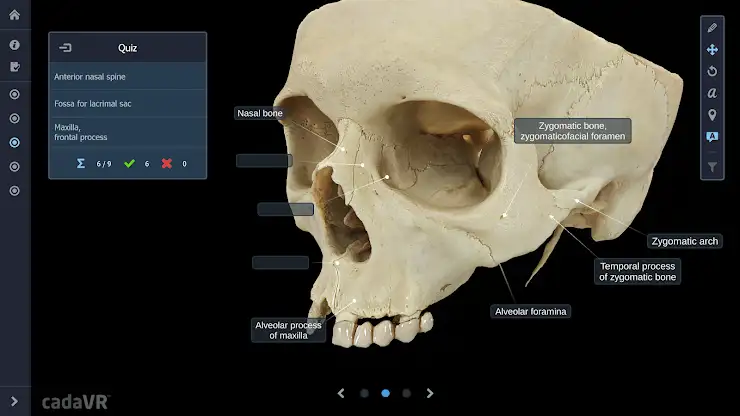This screenshot has width=740, height=416.
Task: Open the info icon in sidebar
Action: [x=15, y=45]
